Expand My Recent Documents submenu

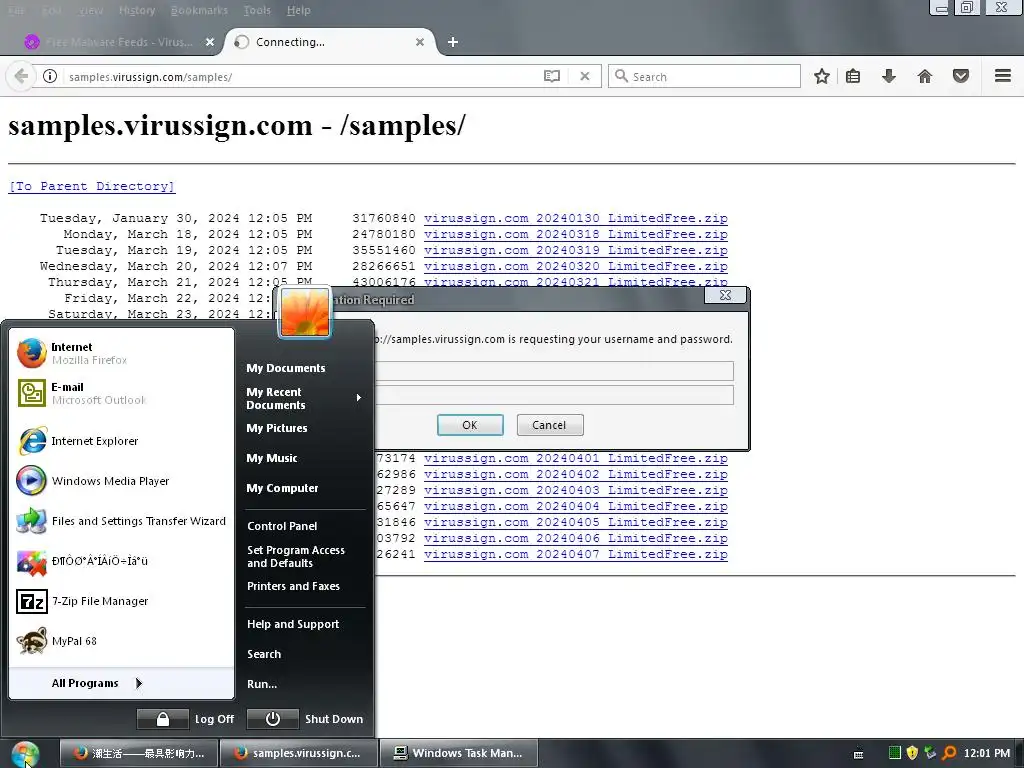point(304,398)
